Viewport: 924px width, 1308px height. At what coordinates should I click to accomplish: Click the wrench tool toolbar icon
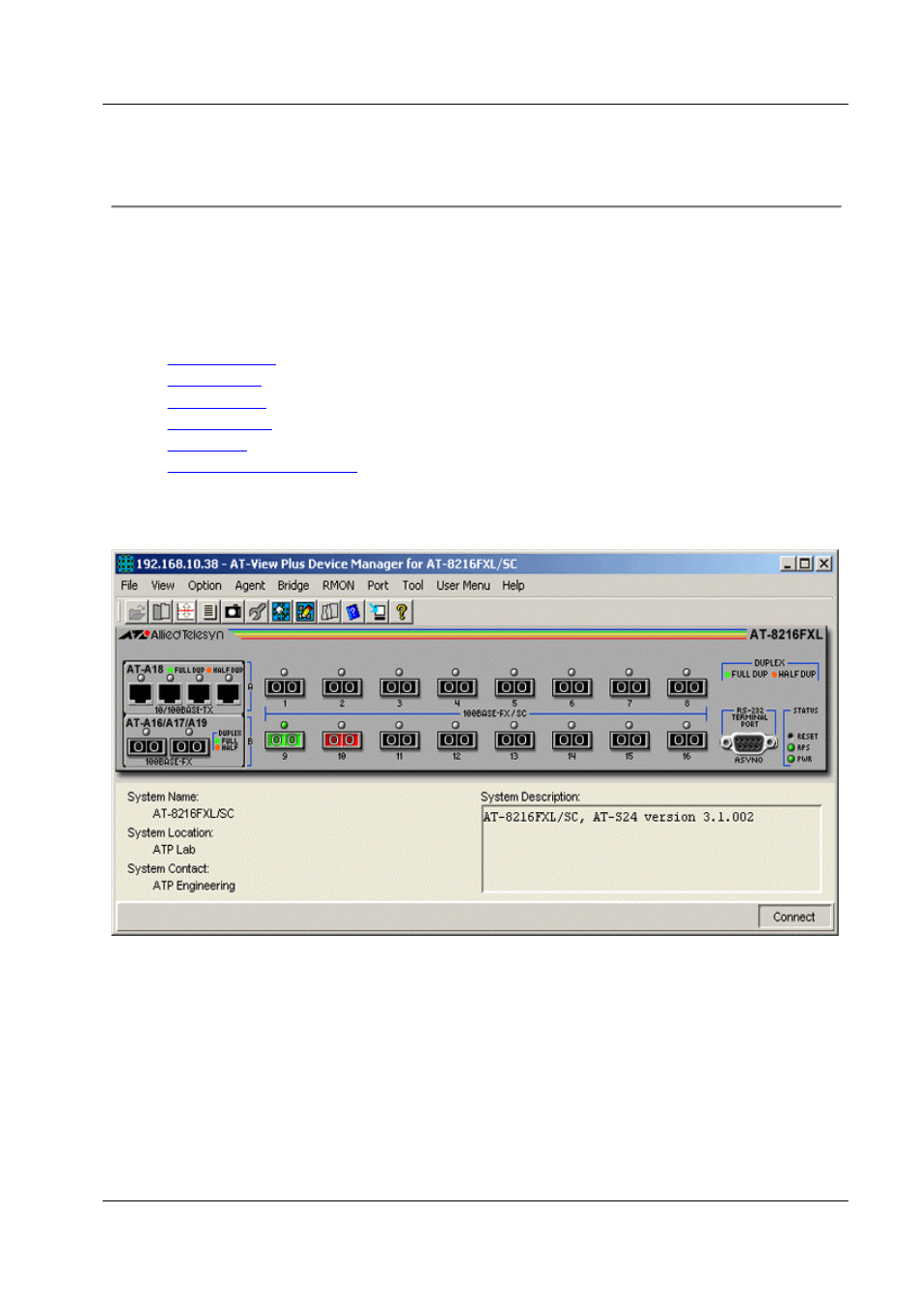coord(257,611)
